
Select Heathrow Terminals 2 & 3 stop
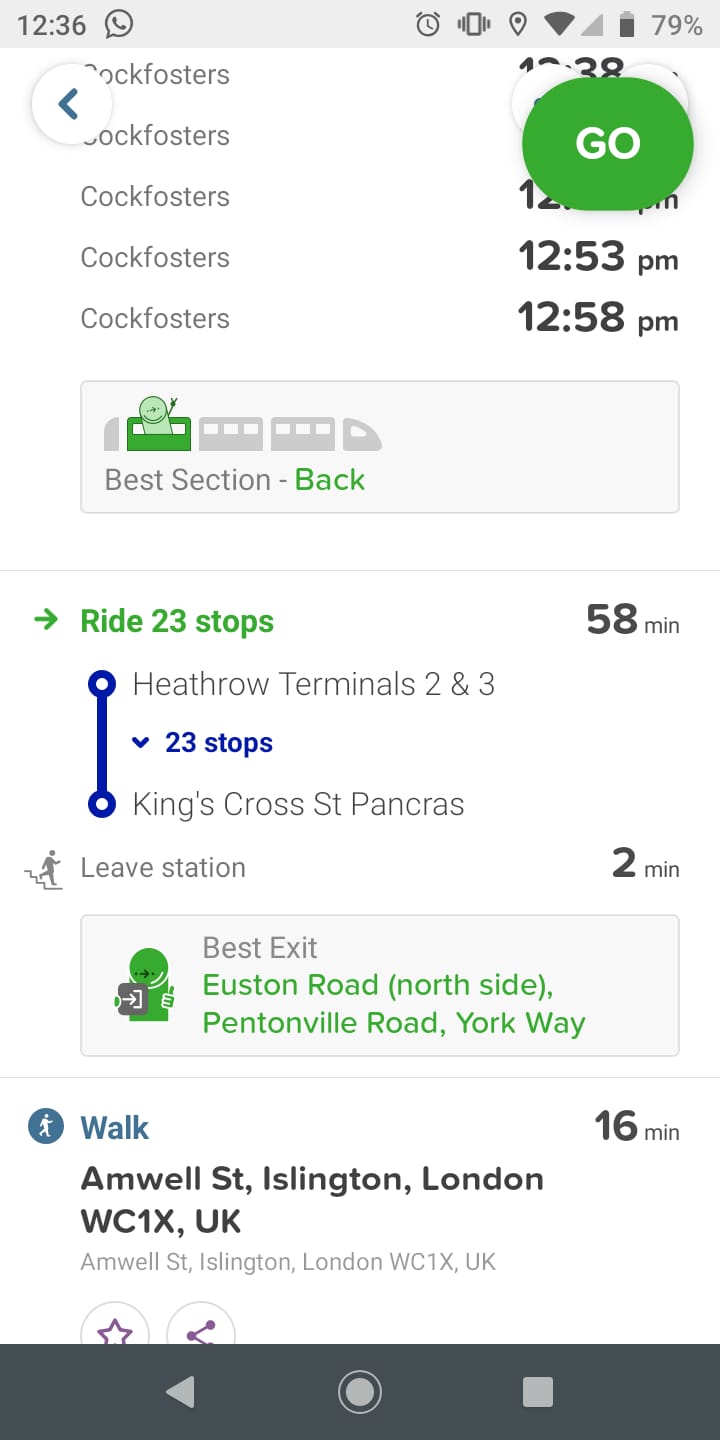point(313,685)
